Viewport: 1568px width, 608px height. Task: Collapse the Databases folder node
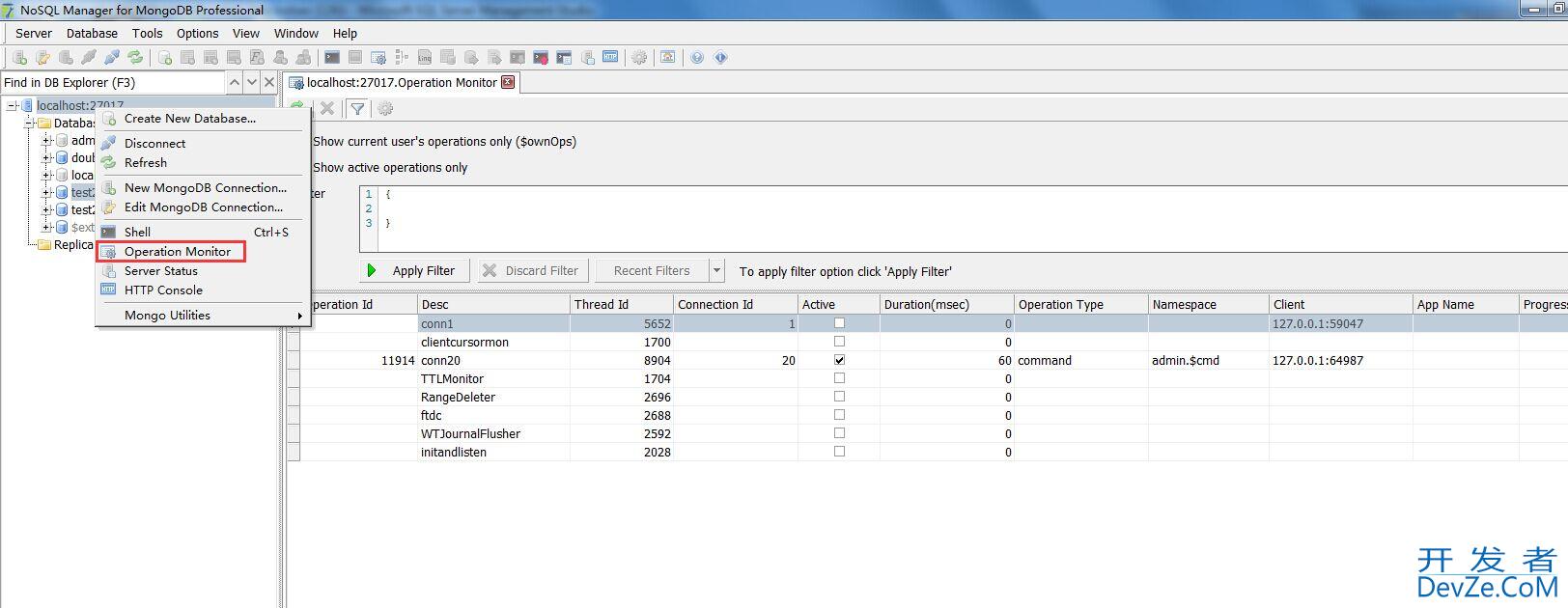click(x=29, y=123)
